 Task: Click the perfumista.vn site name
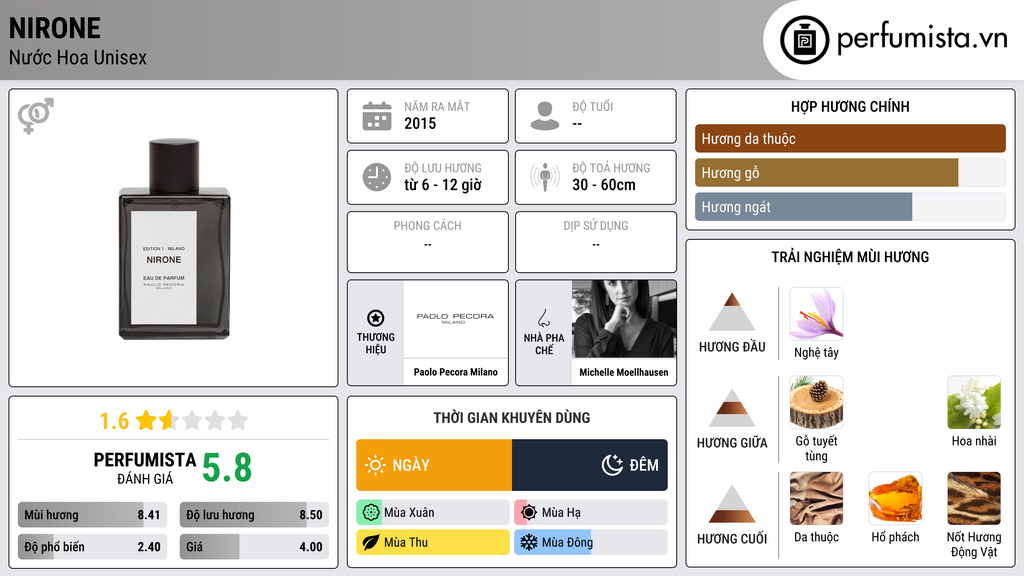pyautogui.click(x=922, y=39)
